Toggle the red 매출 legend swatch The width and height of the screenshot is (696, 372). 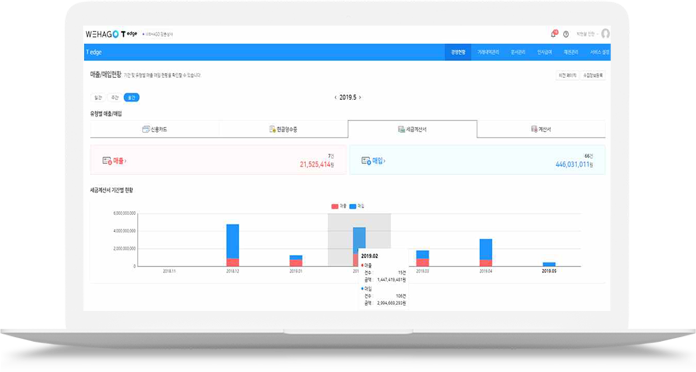tap(335, 206)
